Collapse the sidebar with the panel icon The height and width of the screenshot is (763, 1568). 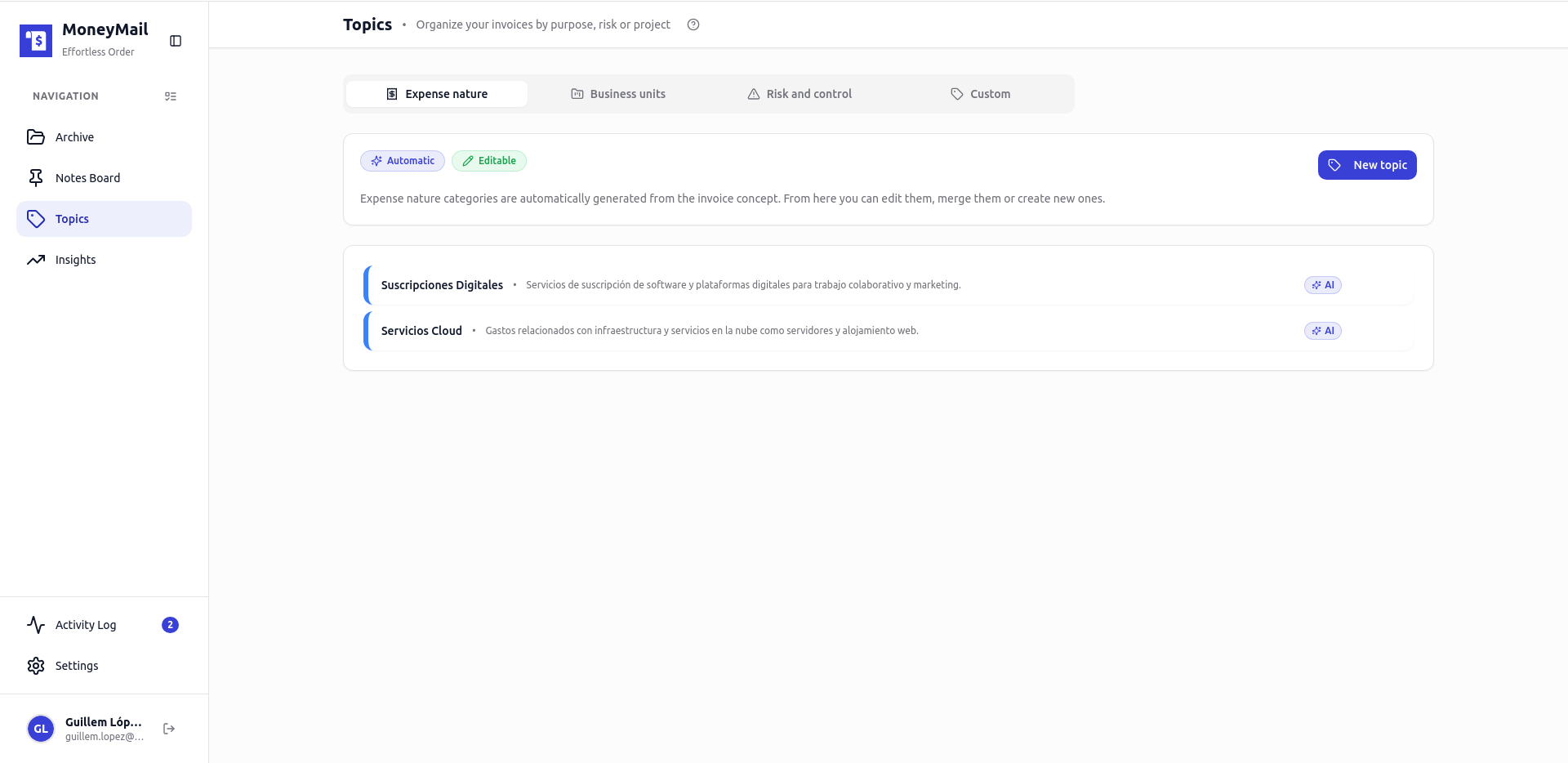176,40
